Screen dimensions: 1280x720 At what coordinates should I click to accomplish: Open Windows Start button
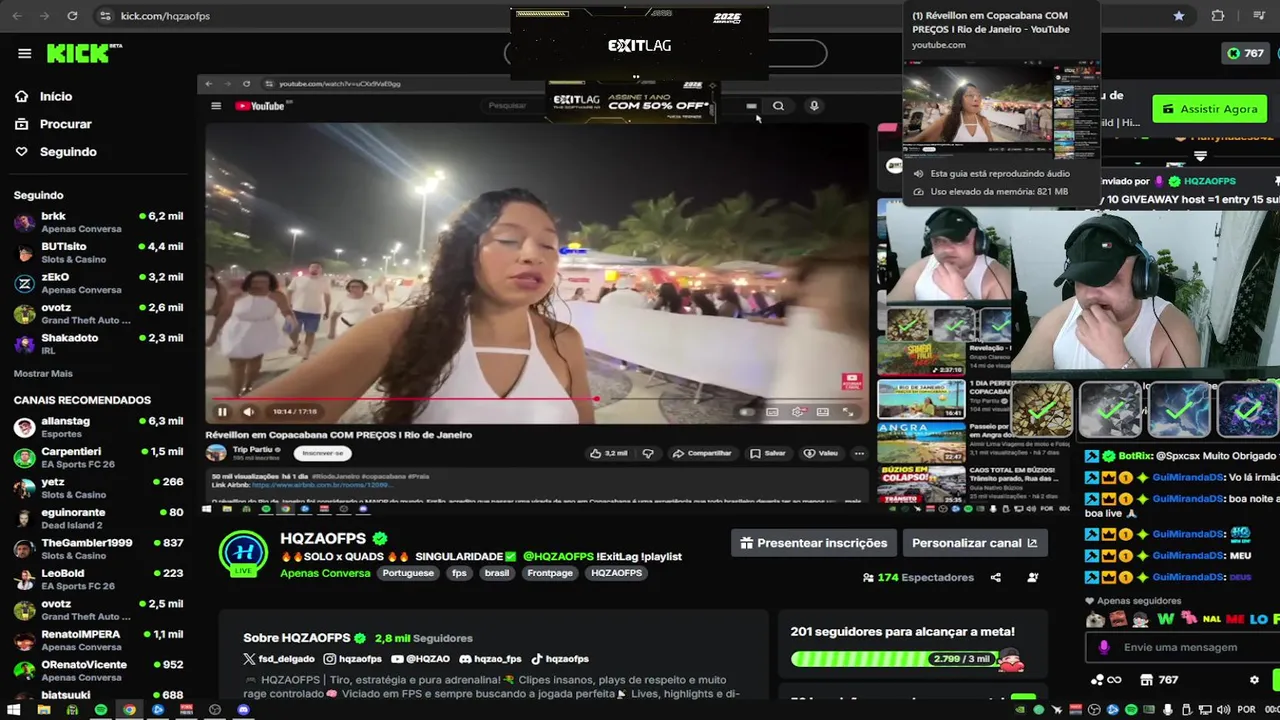click(14, 710)
